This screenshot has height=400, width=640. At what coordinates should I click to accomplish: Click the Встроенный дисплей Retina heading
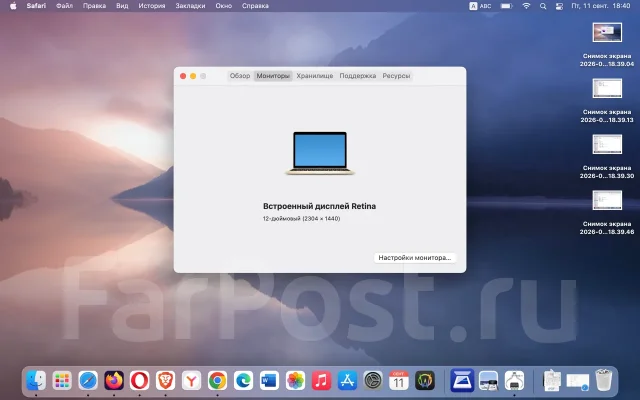pyautogui.click(x=320, y=206)
